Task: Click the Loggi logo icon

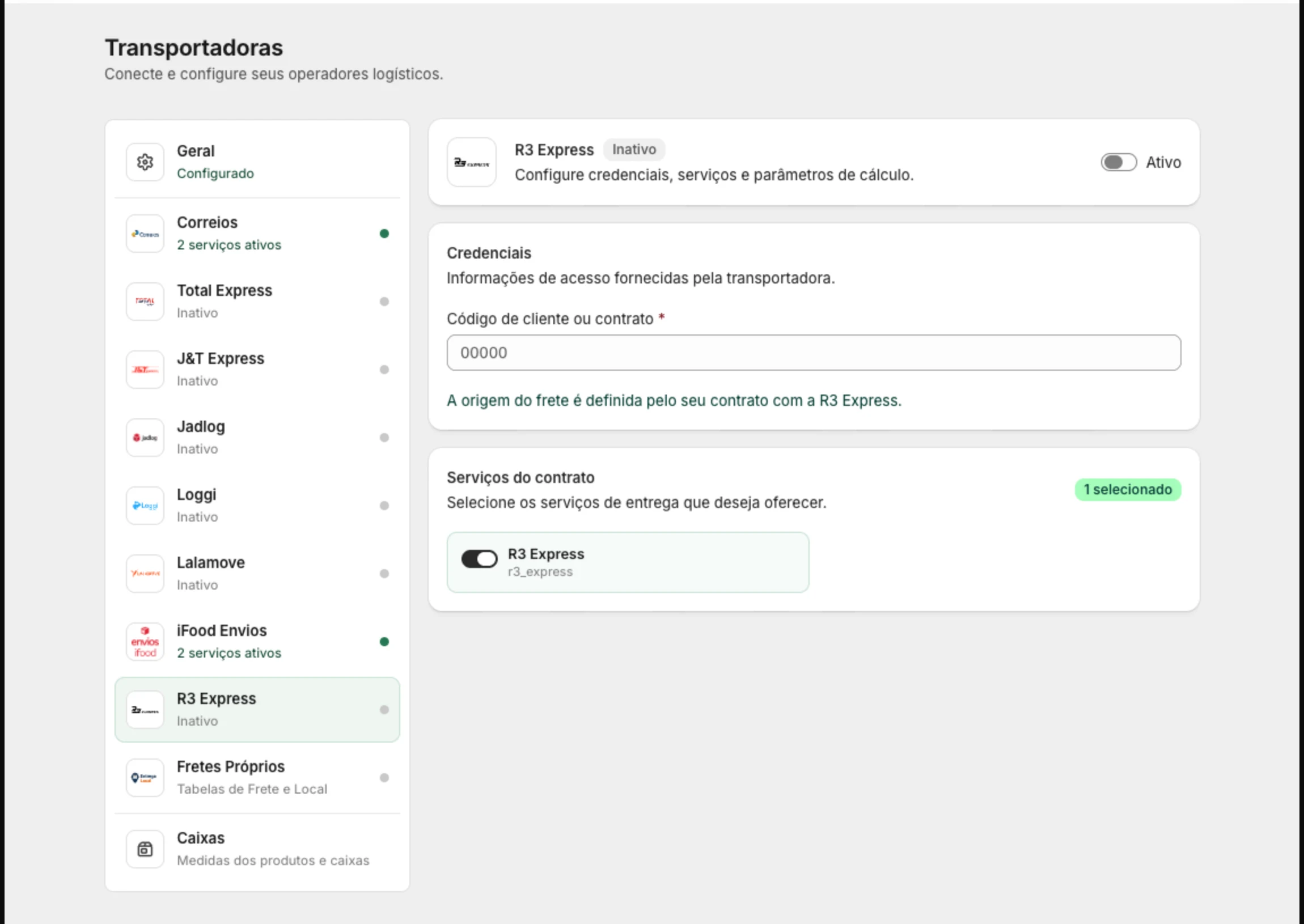Action: click(145, 505)
